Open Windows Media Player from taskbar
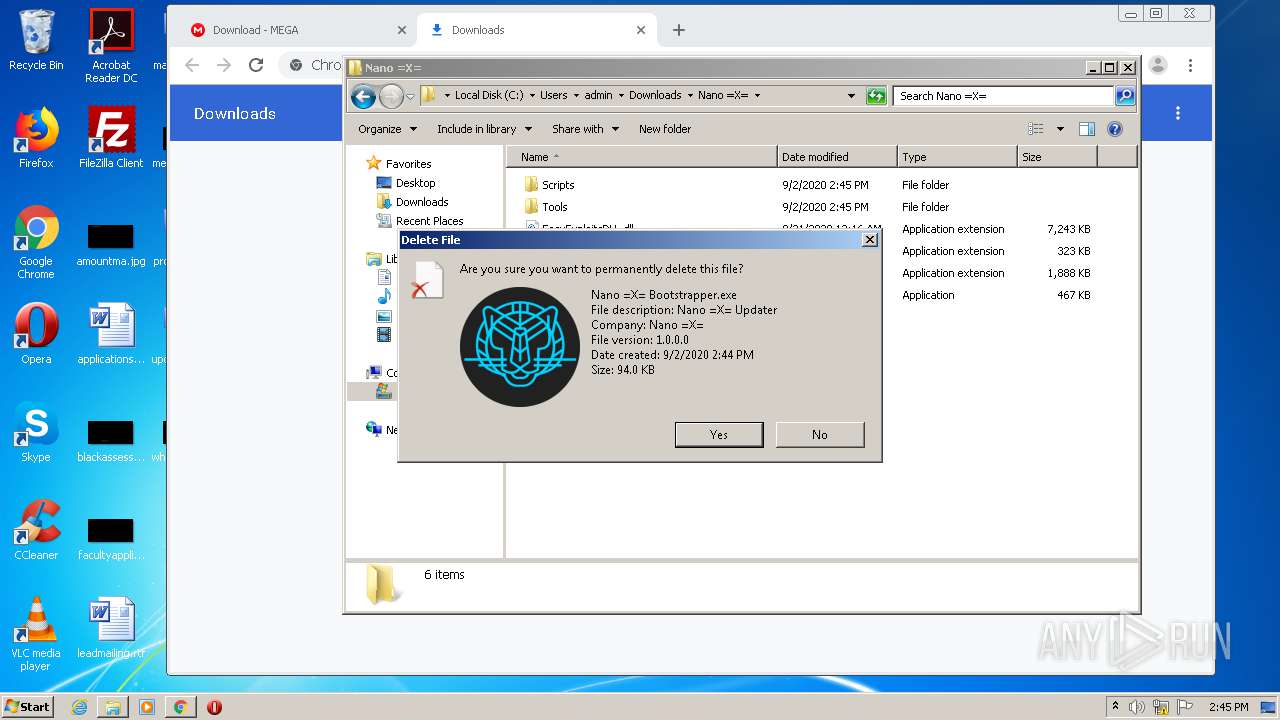The width and height of the screenshot is (1280, 720). (147, 707)
